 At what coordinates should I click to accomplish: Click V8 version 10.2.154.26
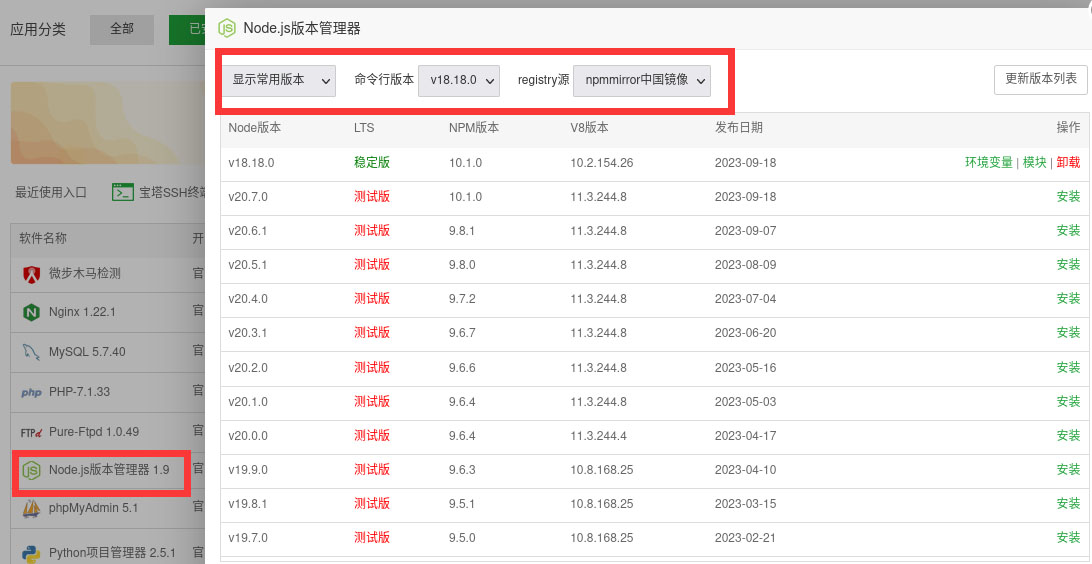pyautogui.click(x=602, y=163)
